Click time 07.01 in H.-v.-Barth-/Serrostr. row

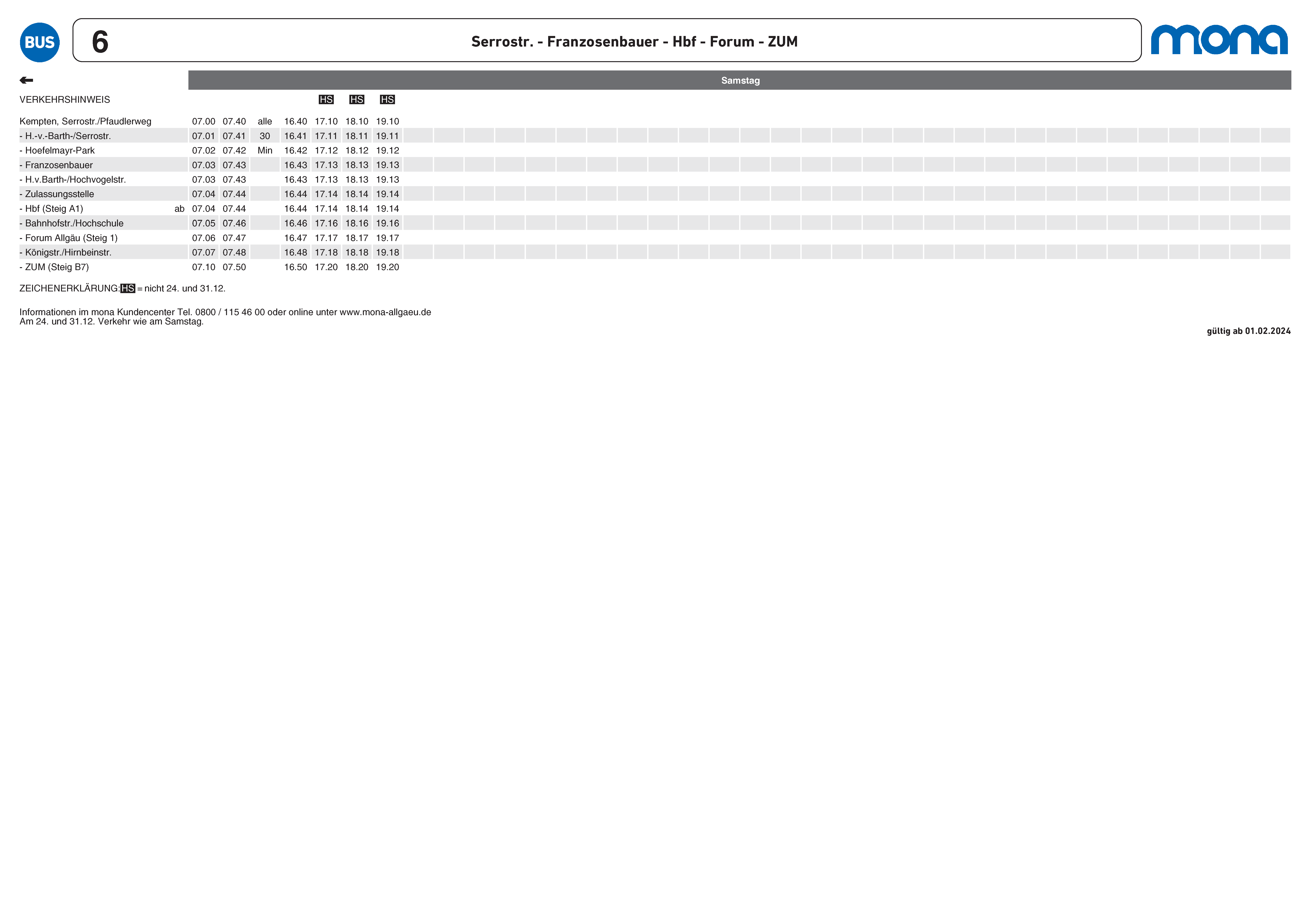pyautogui.click(x=204, y=136)
